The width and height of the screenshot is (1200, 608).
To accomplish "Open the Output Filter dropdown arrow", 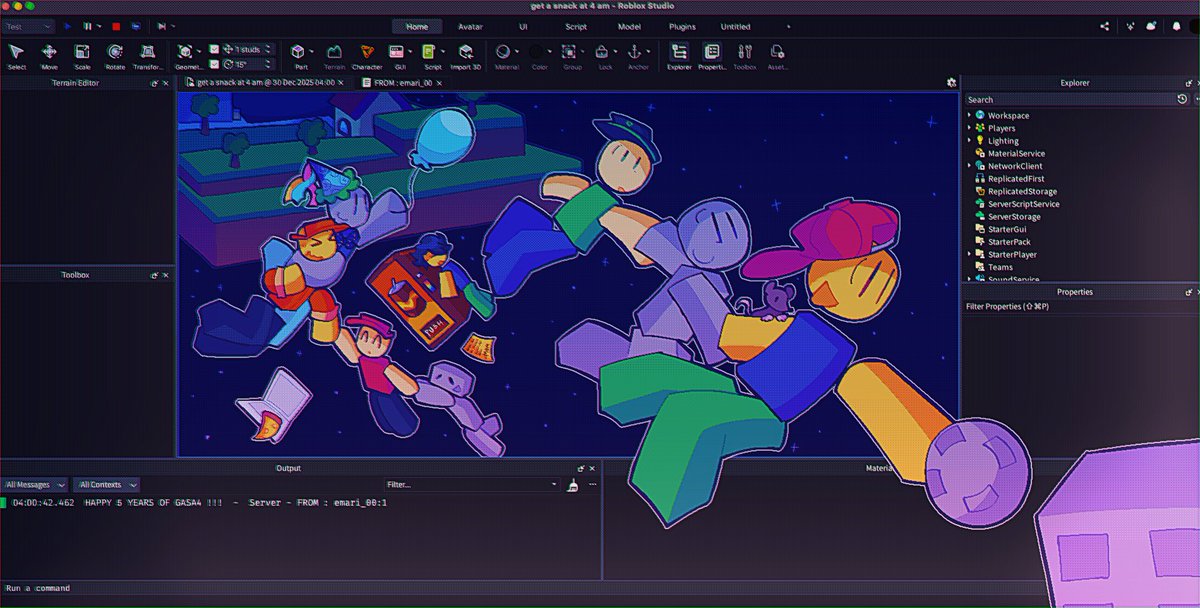I will 554,484.
